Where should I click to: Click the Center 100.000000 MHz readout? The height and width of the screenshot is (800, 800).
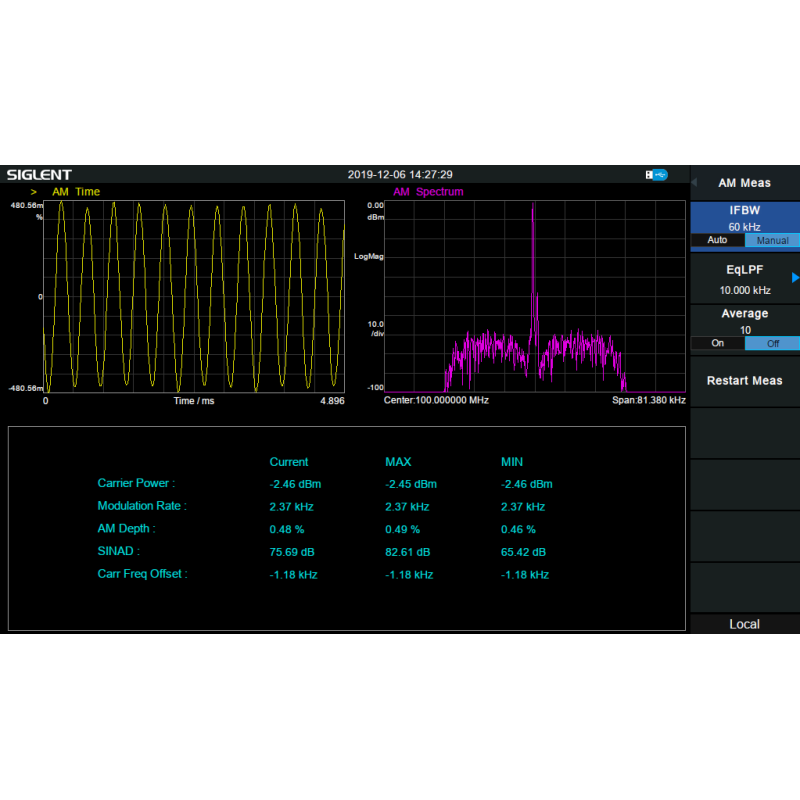[436, 400]
